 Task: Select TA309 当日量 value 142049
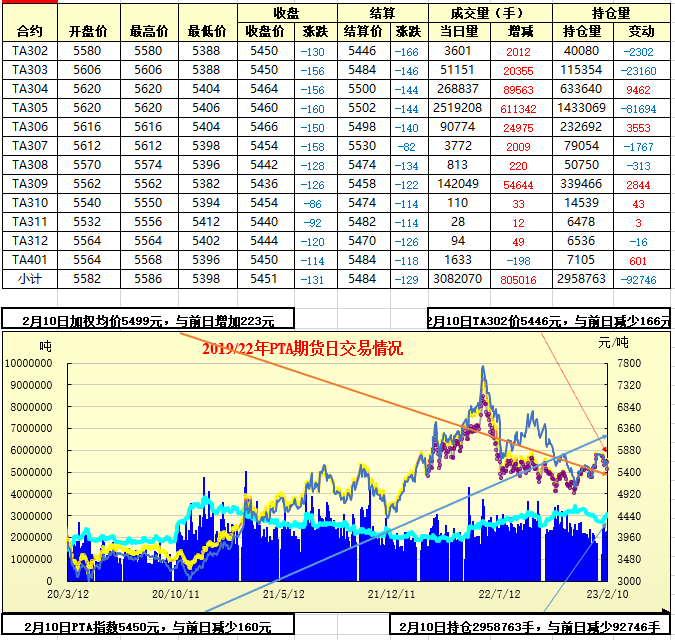coord(457,184)
